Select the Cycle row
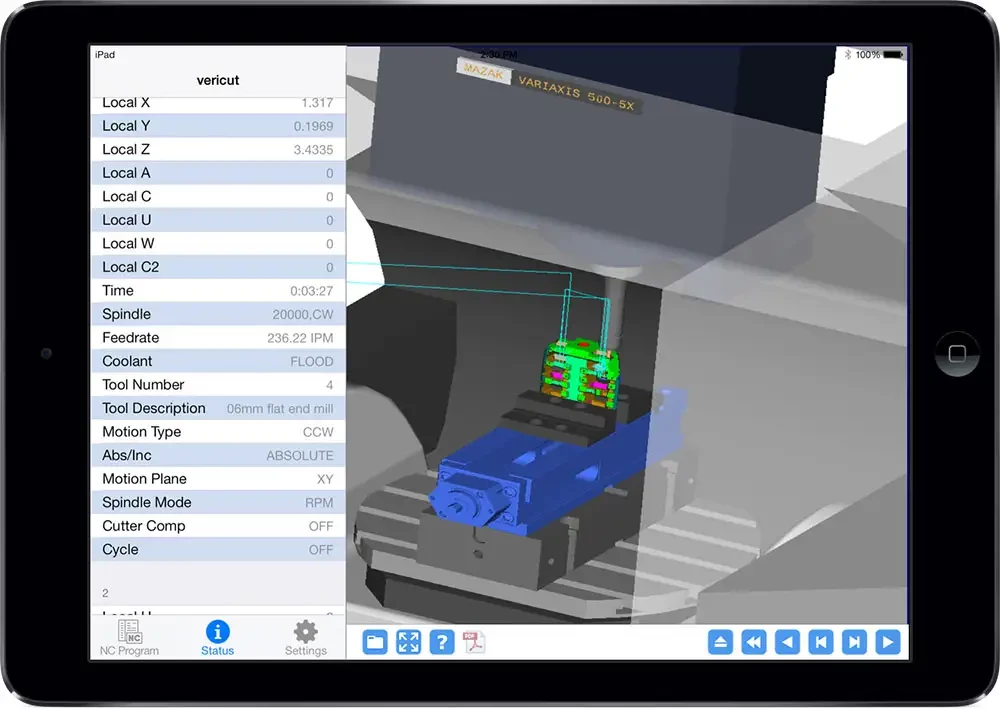The height and width of the screenshot is (710, 1000). pyautogui.click(x=218, y=550)
